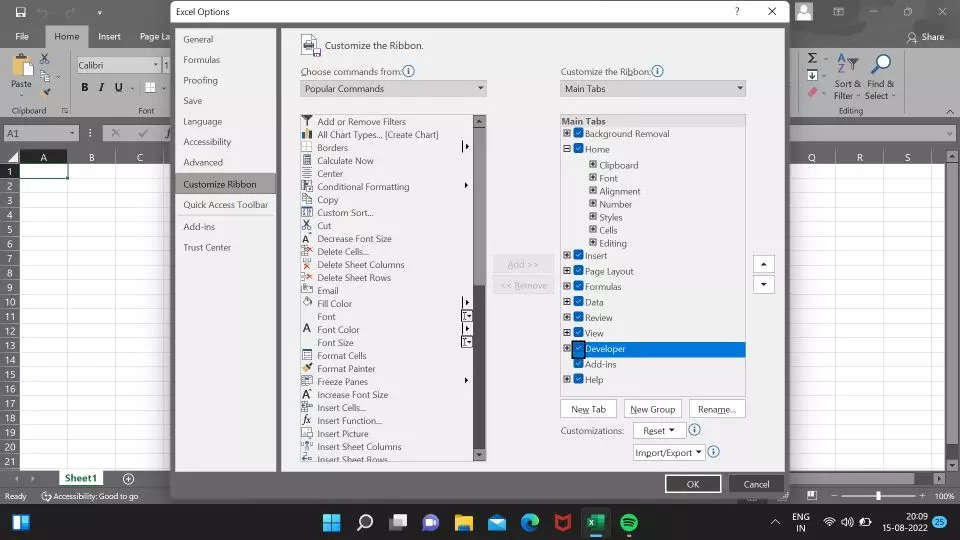Select the Format Painter brush icon
The height and width of the screenshot is (540, 960).
[x=307, y=368]
